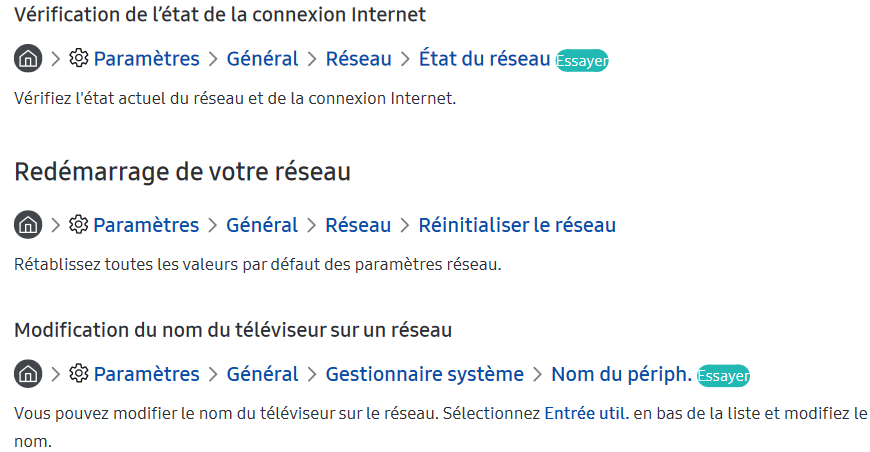This screenshot has height=452, width=870.
Task: Select Général in the Gestionnaire système path
Action: (262, 374)
